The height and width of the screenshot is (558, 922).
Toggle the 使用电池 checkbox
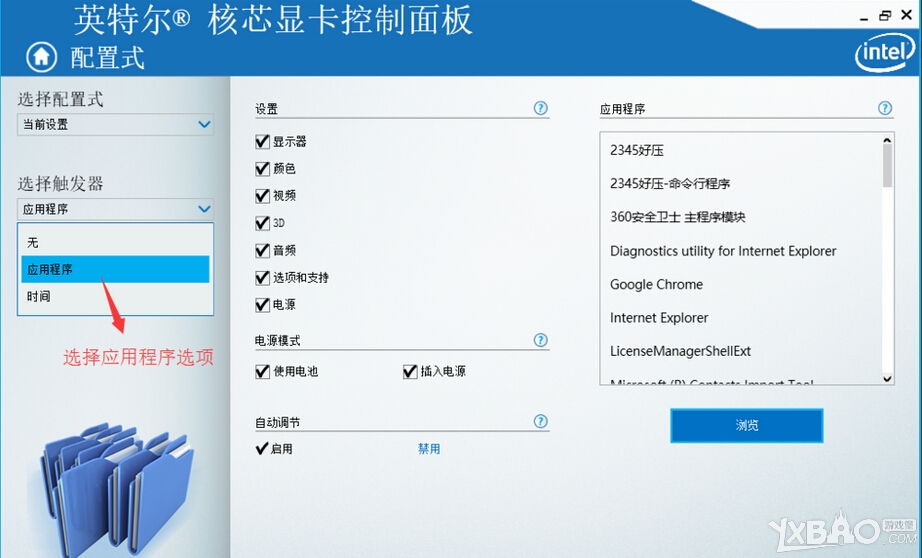pos(262,372)
